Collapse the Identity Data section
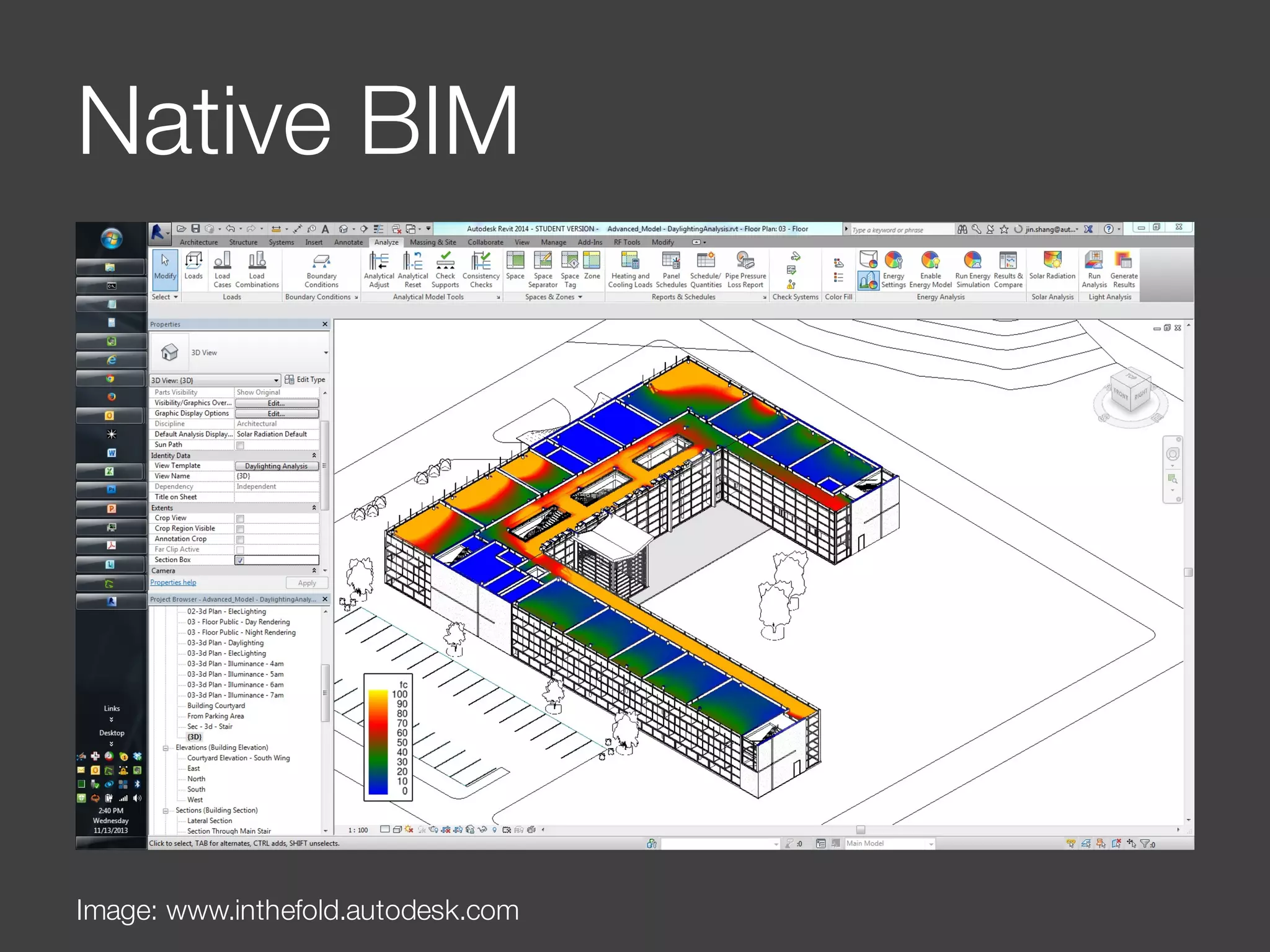 click(314, 456)
